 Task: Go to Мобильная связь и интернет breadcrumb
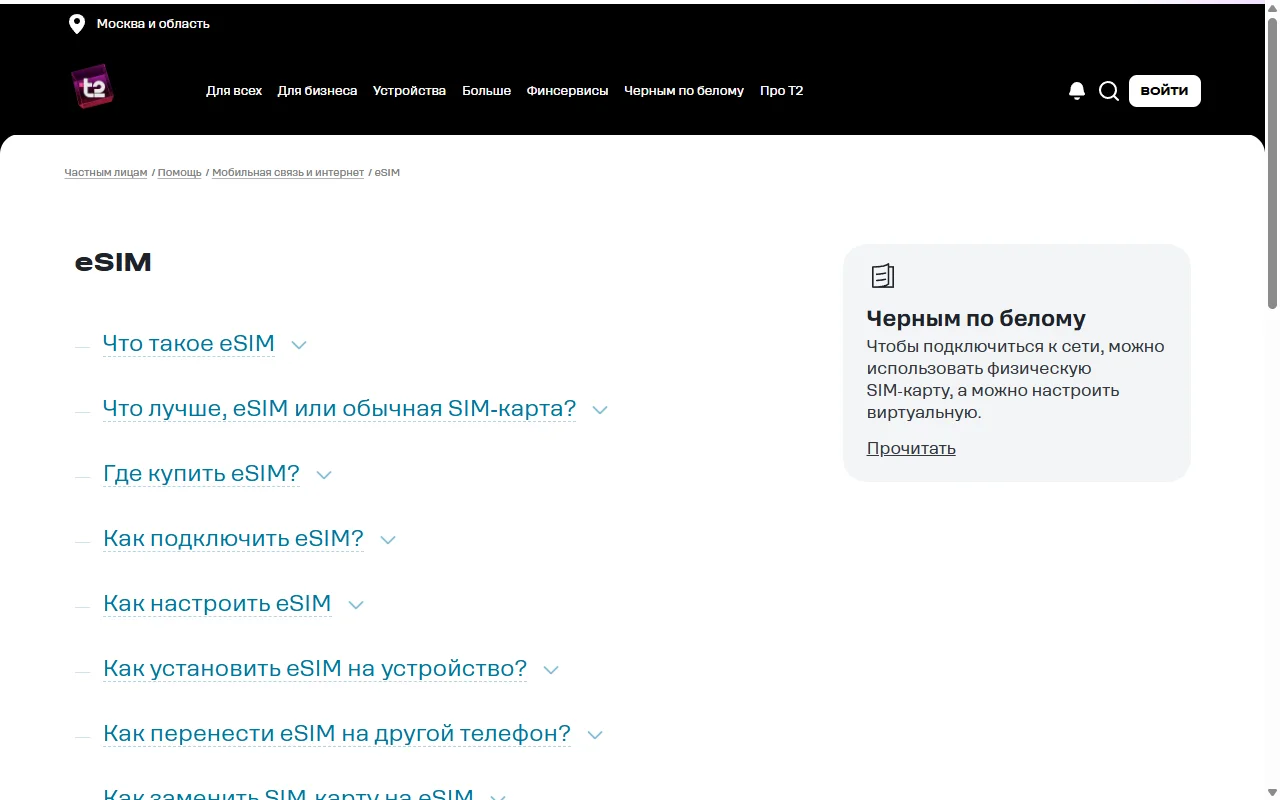click(288, 173)
